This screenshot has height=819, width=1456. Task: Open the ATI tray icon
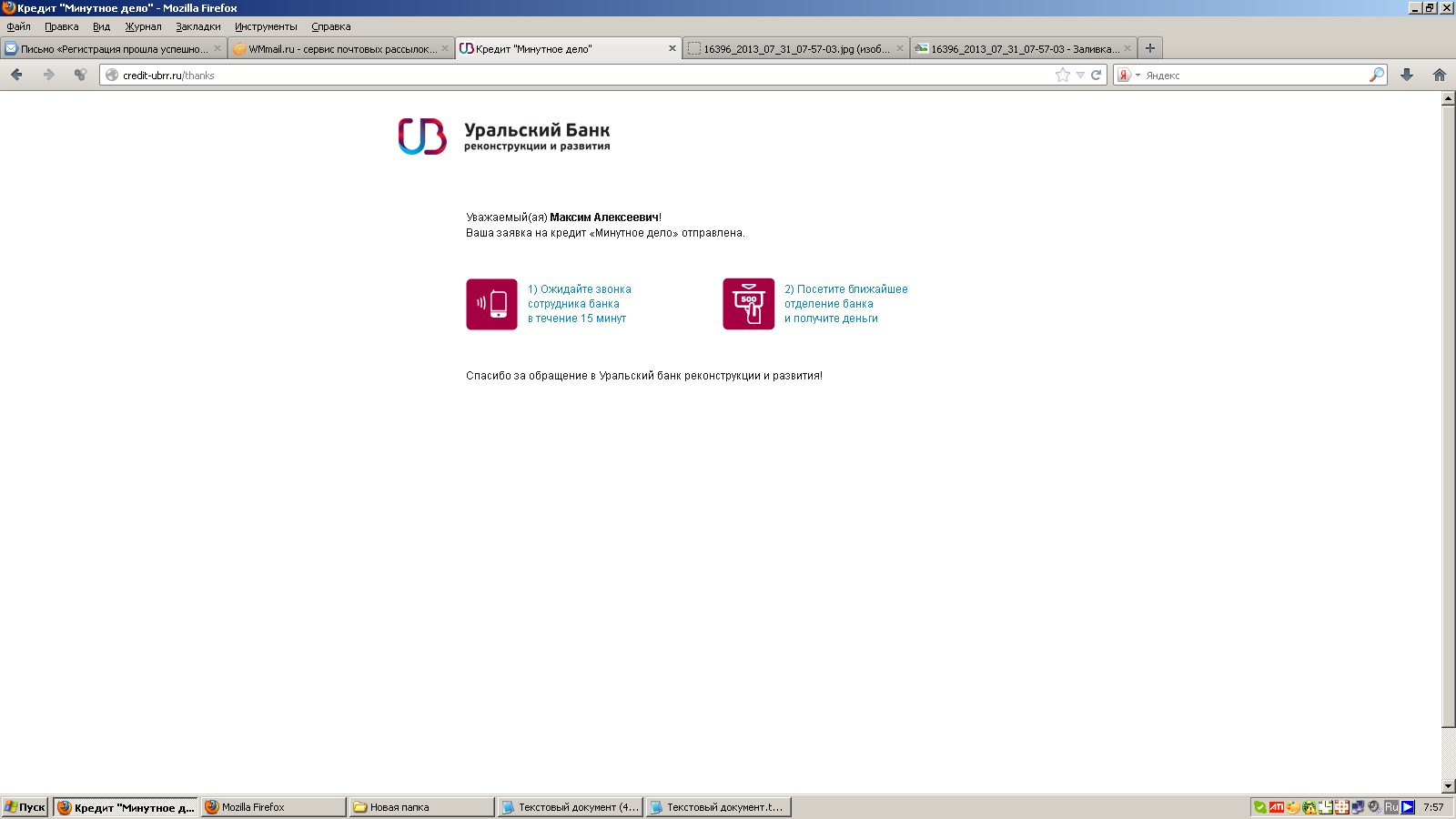coord(1277,807)
